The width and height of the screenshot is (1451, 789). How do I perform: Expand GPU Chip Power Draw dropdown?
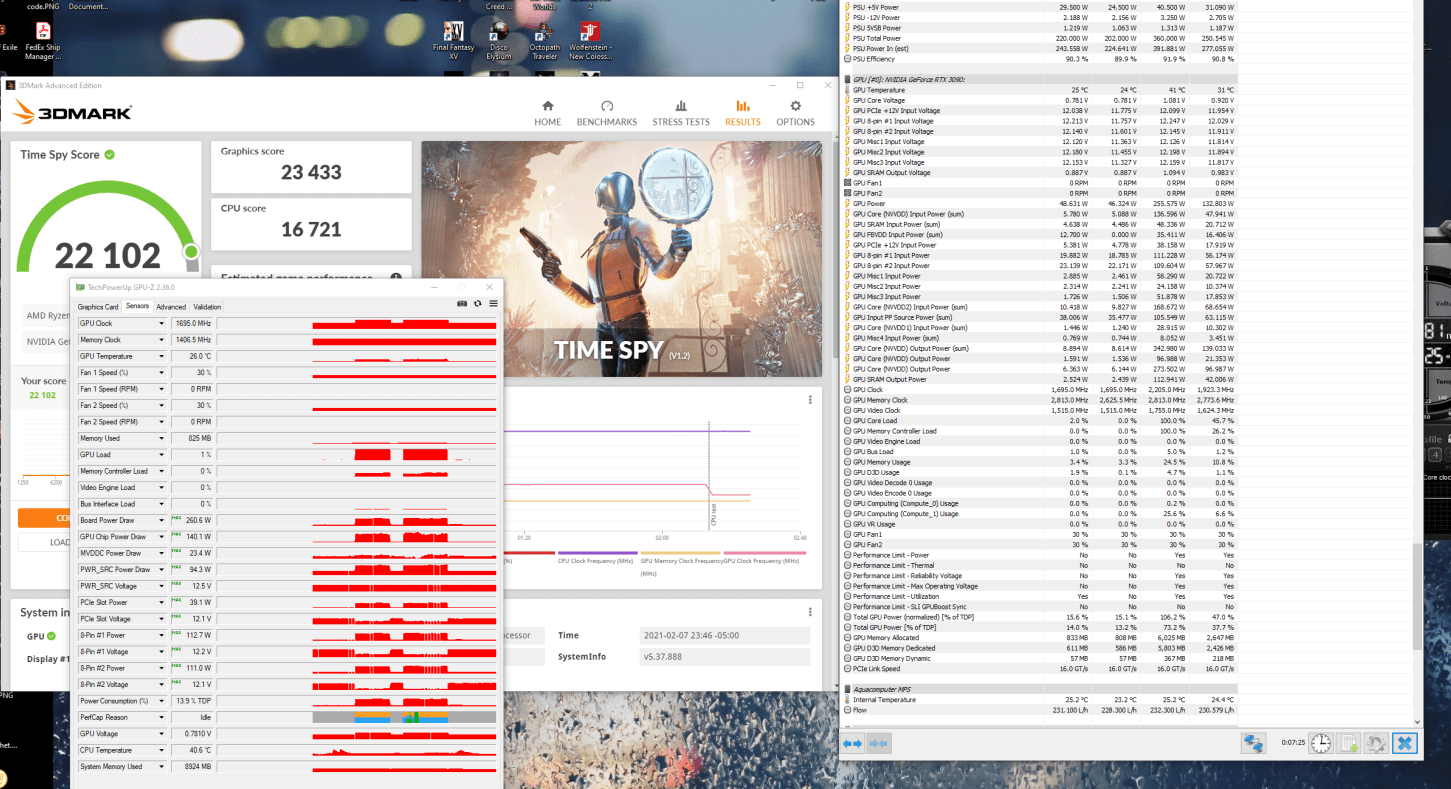click(161, 537)
